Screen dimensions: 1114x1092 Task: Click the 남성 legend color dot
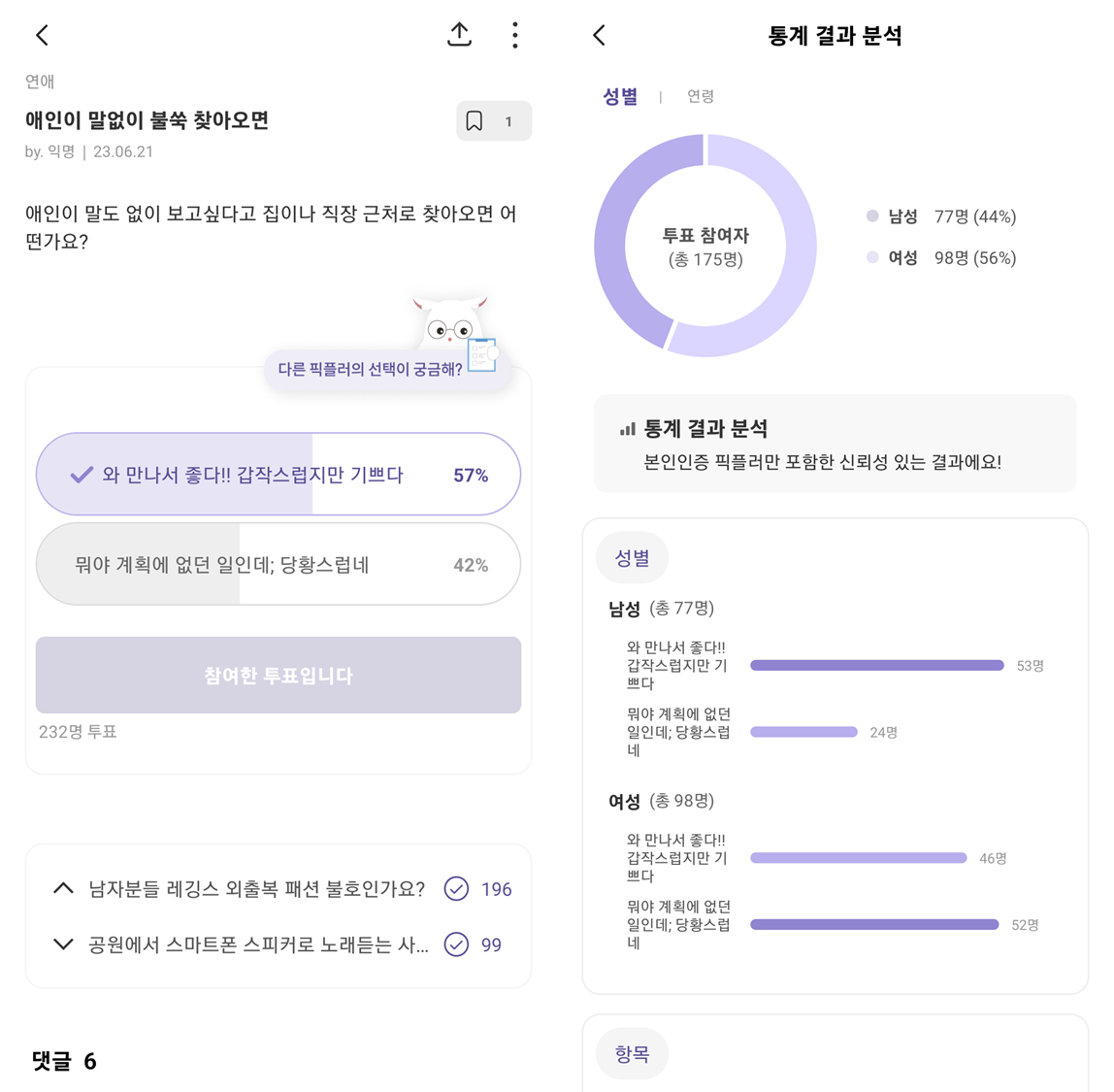click(872, 216)
